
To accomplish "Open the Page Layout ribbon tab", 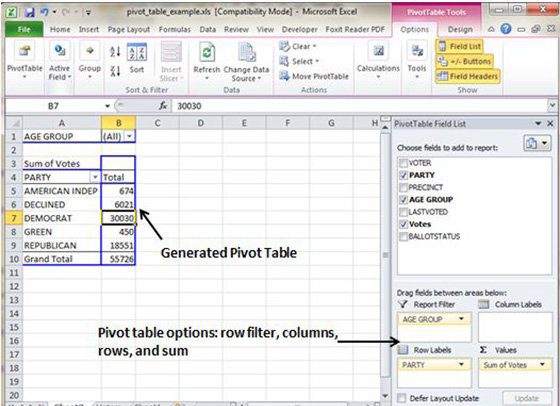I will coord(129,29).
